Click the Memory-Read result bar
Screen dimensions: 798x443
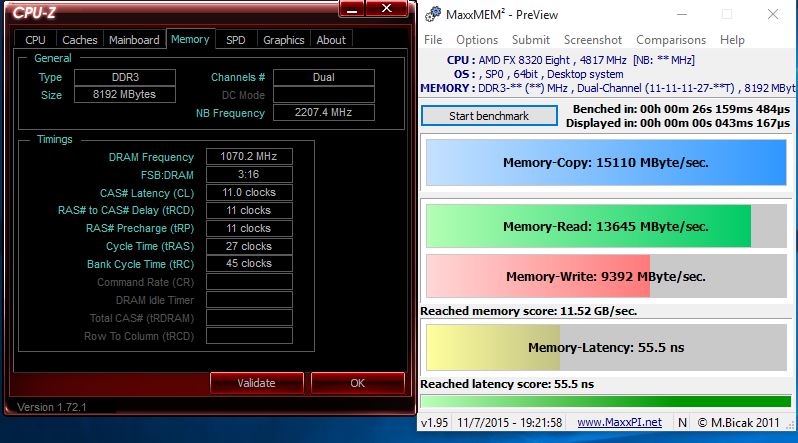pyautogui.click(x=606, y=226)
